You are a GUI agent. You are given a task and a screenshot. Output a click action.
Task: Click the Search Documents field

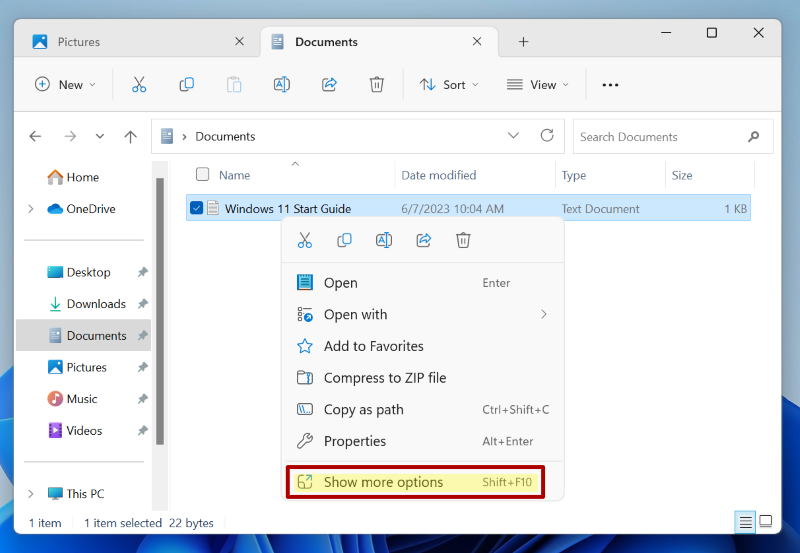click(x=673, y=136)
